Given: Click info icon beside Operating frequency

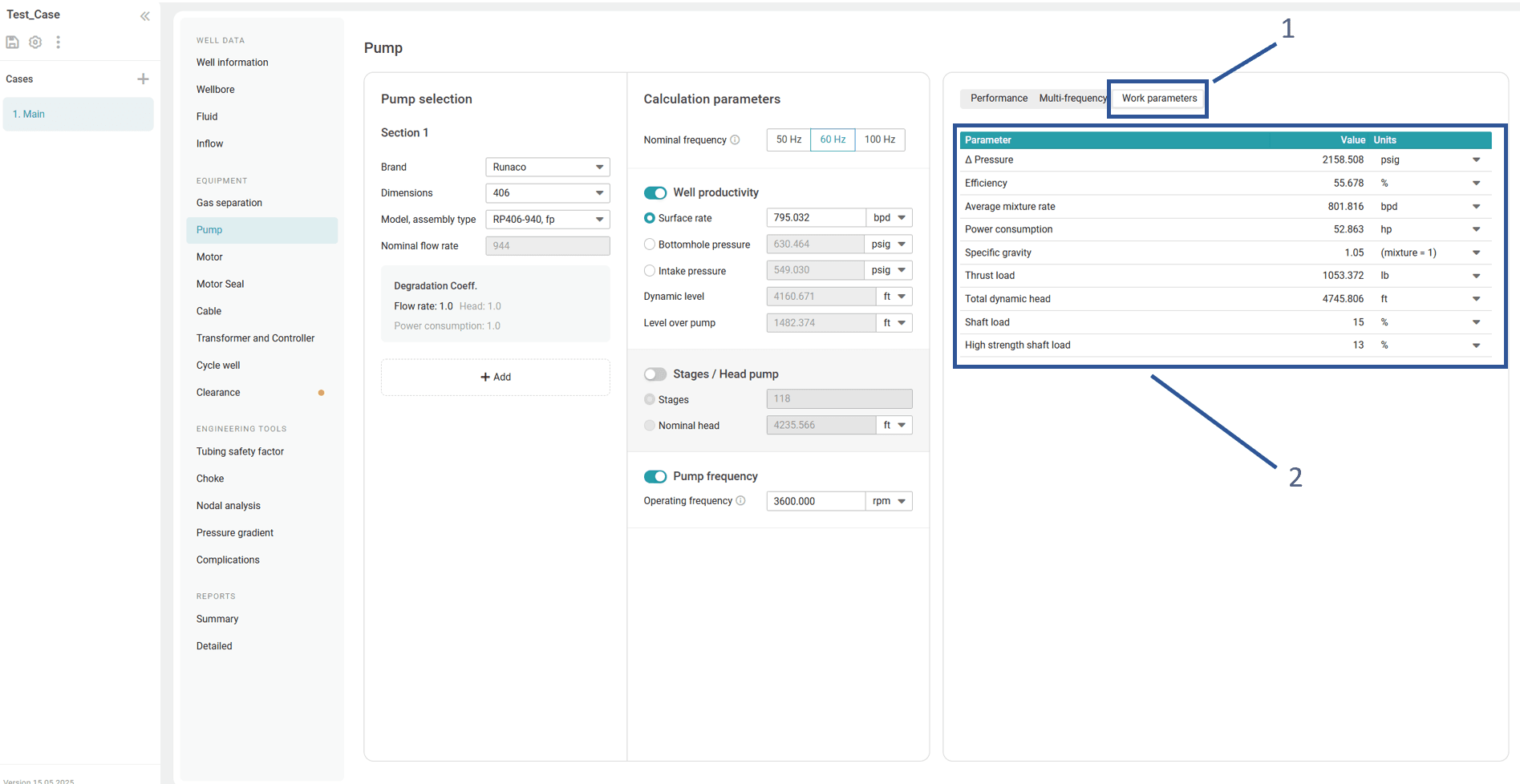Looking at the screenshot, I should click(740, 501).
